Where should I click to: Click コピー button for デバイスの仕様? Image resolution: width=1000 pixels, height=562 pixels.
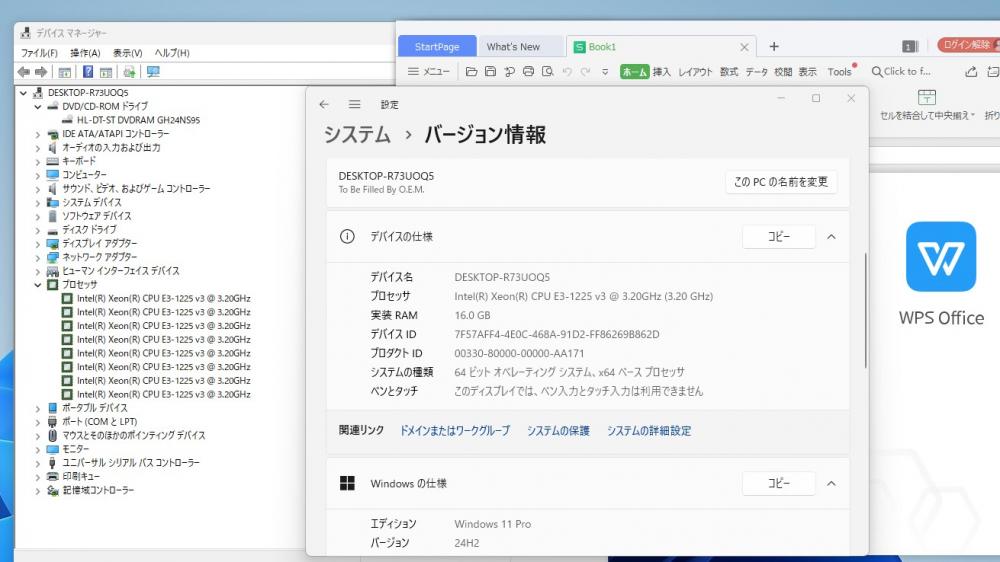[779, 237]
